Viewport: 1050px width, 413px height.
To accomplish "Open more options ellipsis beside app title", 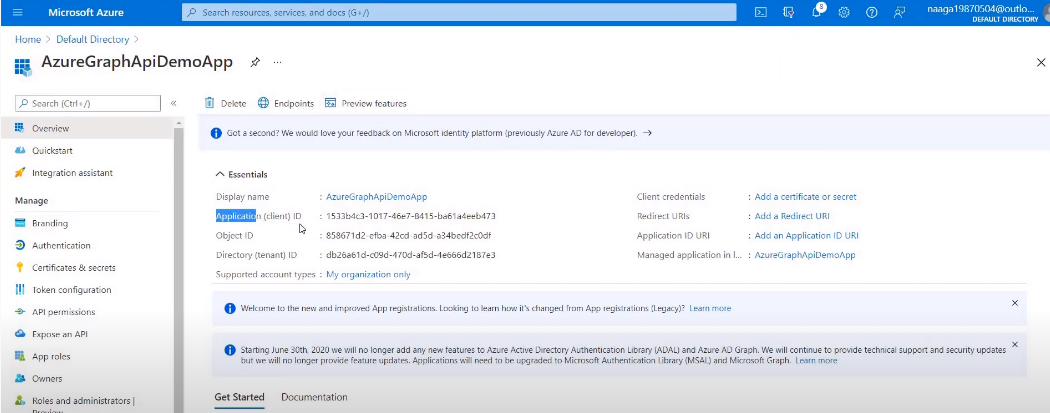I will [x=277, y=62].
